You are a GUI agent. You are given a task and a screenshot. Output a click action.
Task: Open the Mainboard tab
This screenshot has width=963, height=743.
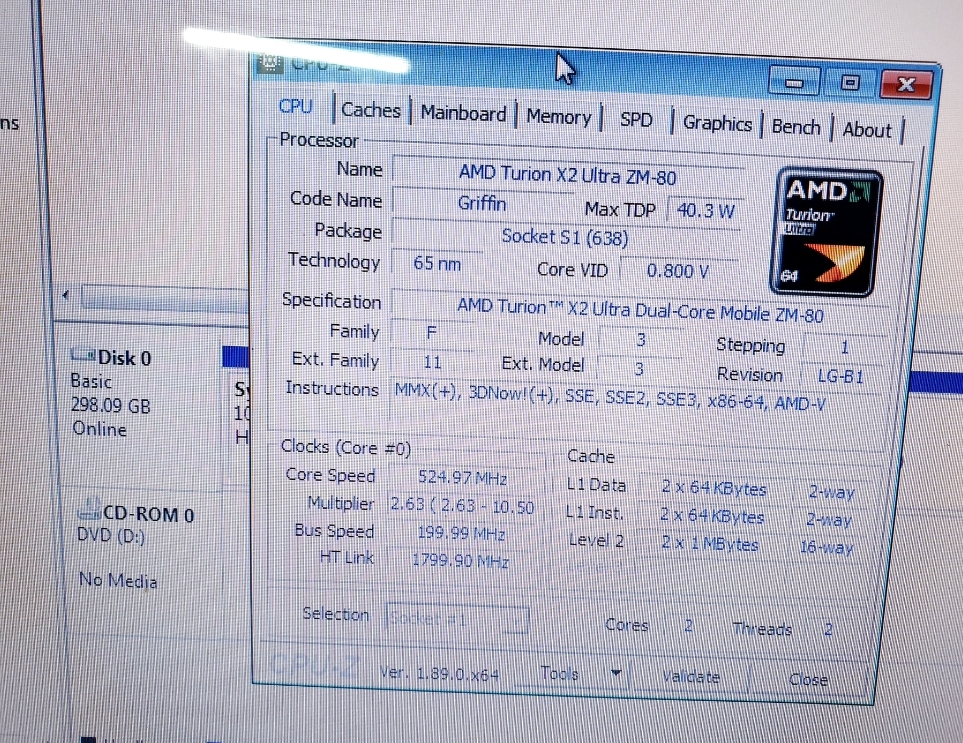click(x=462, y=113)
